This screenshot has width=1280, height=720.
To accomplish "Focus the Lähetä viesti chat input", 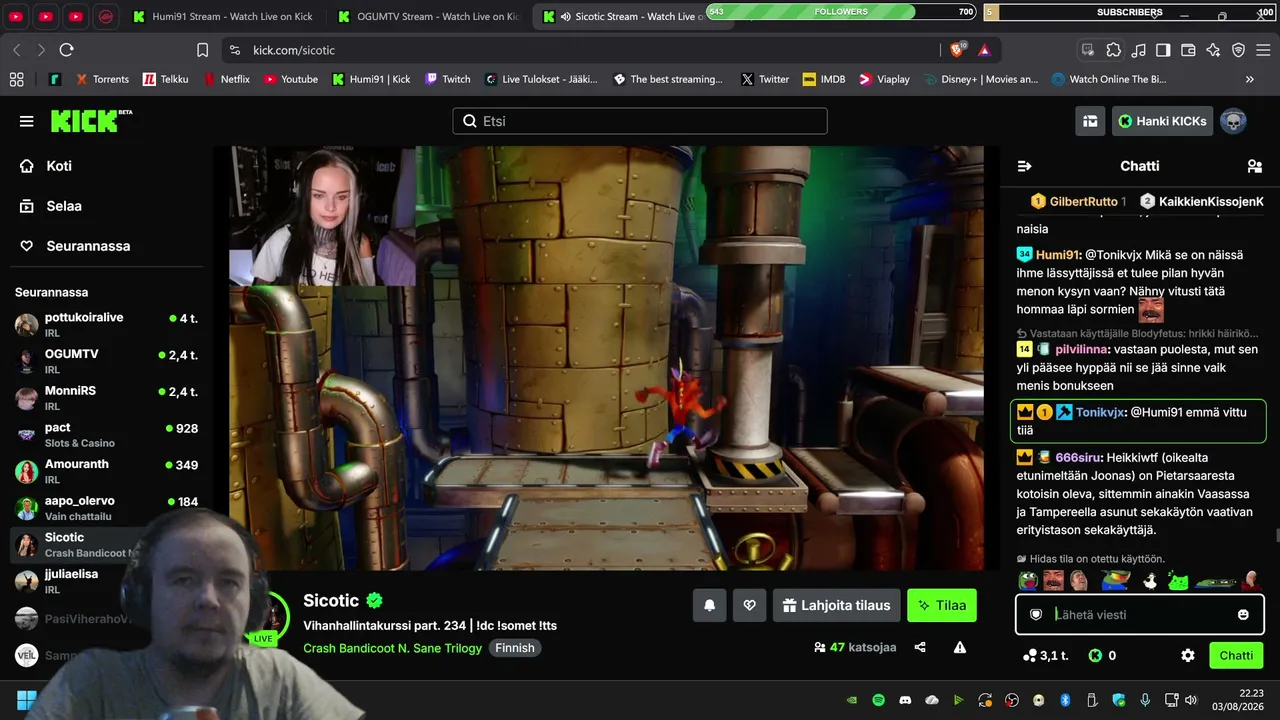I will click(1140, 615).
